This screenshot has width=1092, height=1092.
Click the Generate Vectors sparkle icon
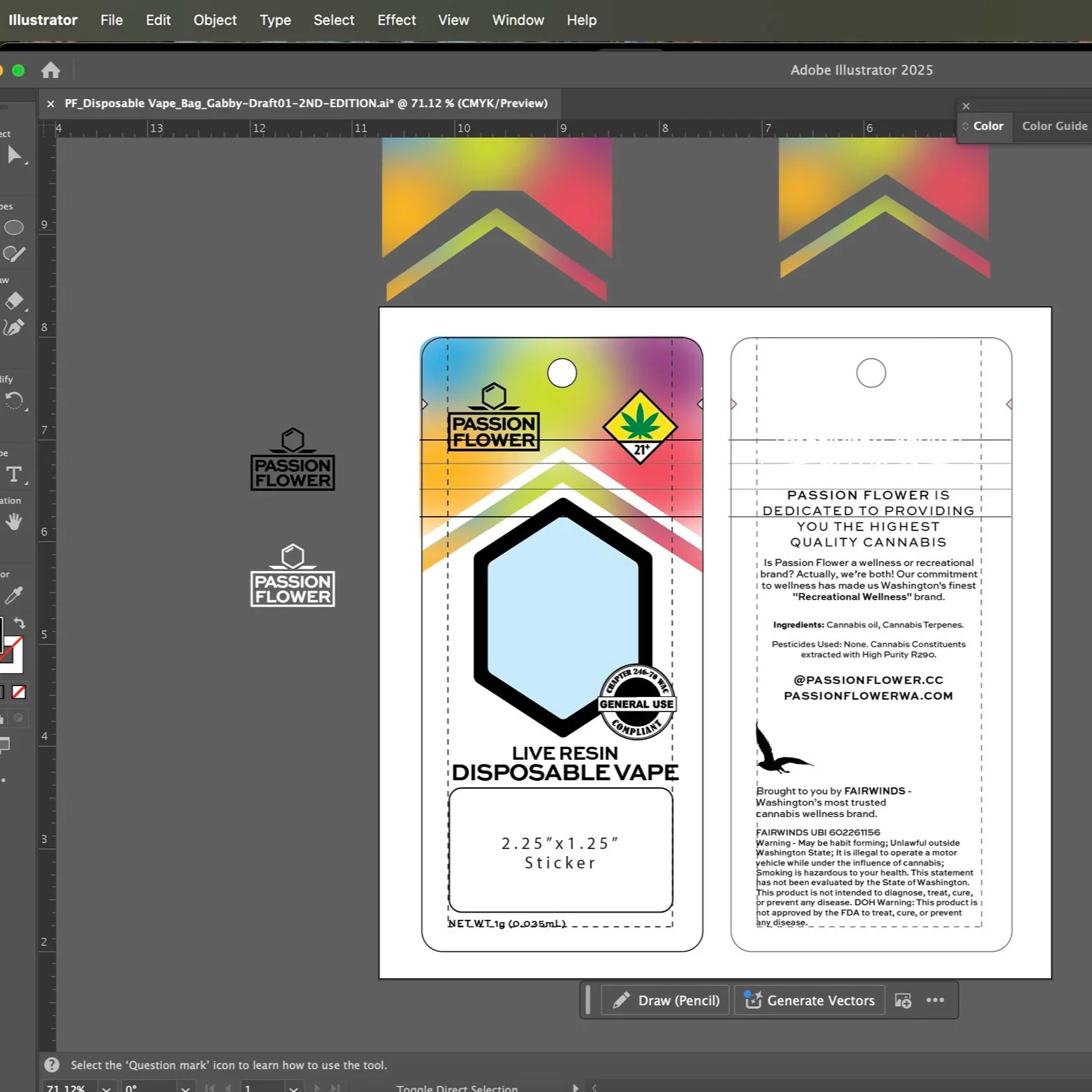tap(753, 999)
